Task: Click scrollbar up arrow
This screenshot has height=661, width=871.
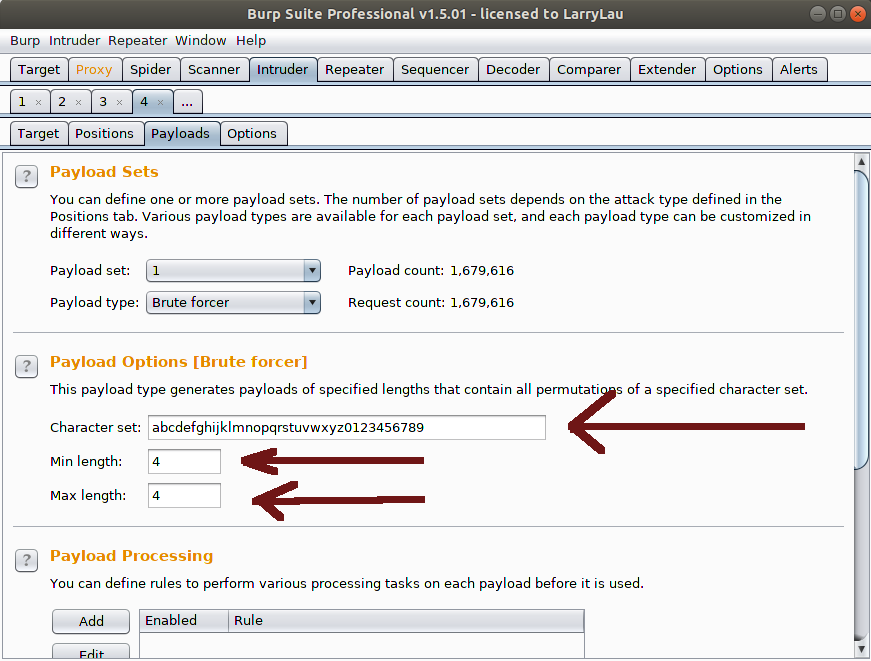Action: (862, 162)
